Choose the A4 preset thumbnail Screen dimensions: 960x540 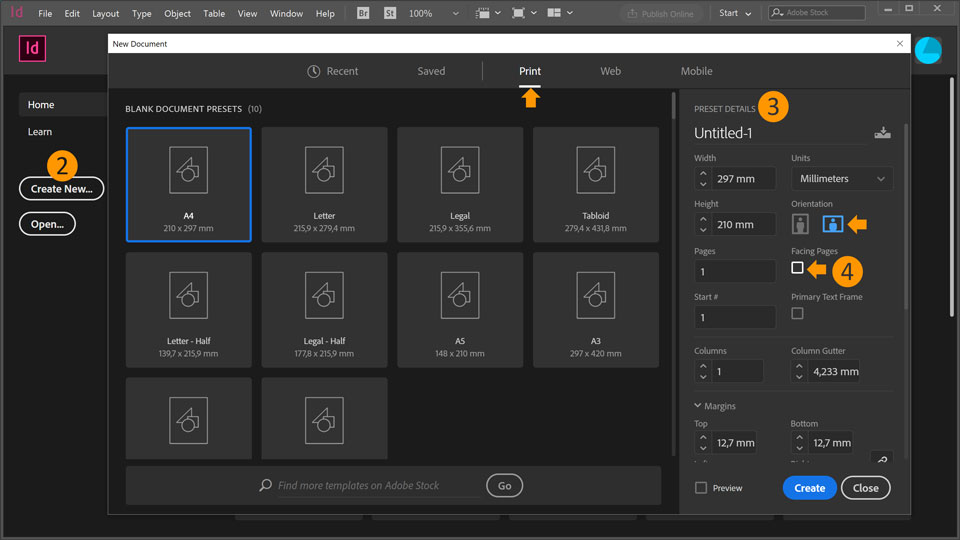(x=189, y=184)
